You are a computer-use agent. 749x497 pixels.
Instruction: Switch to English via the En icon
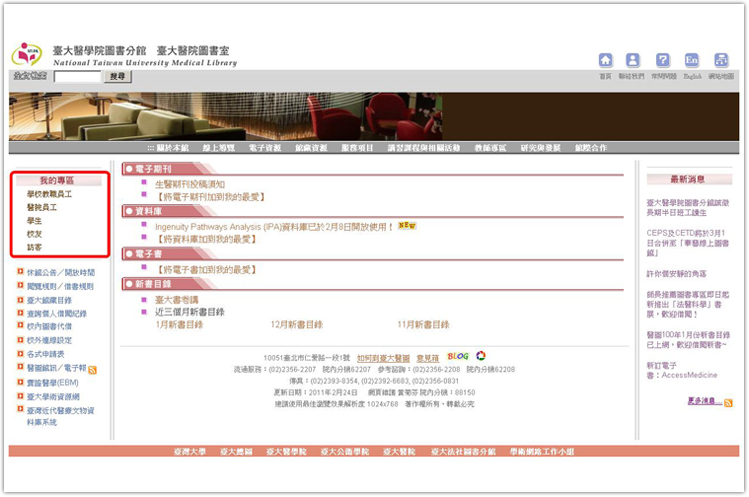tap(691, 60)
